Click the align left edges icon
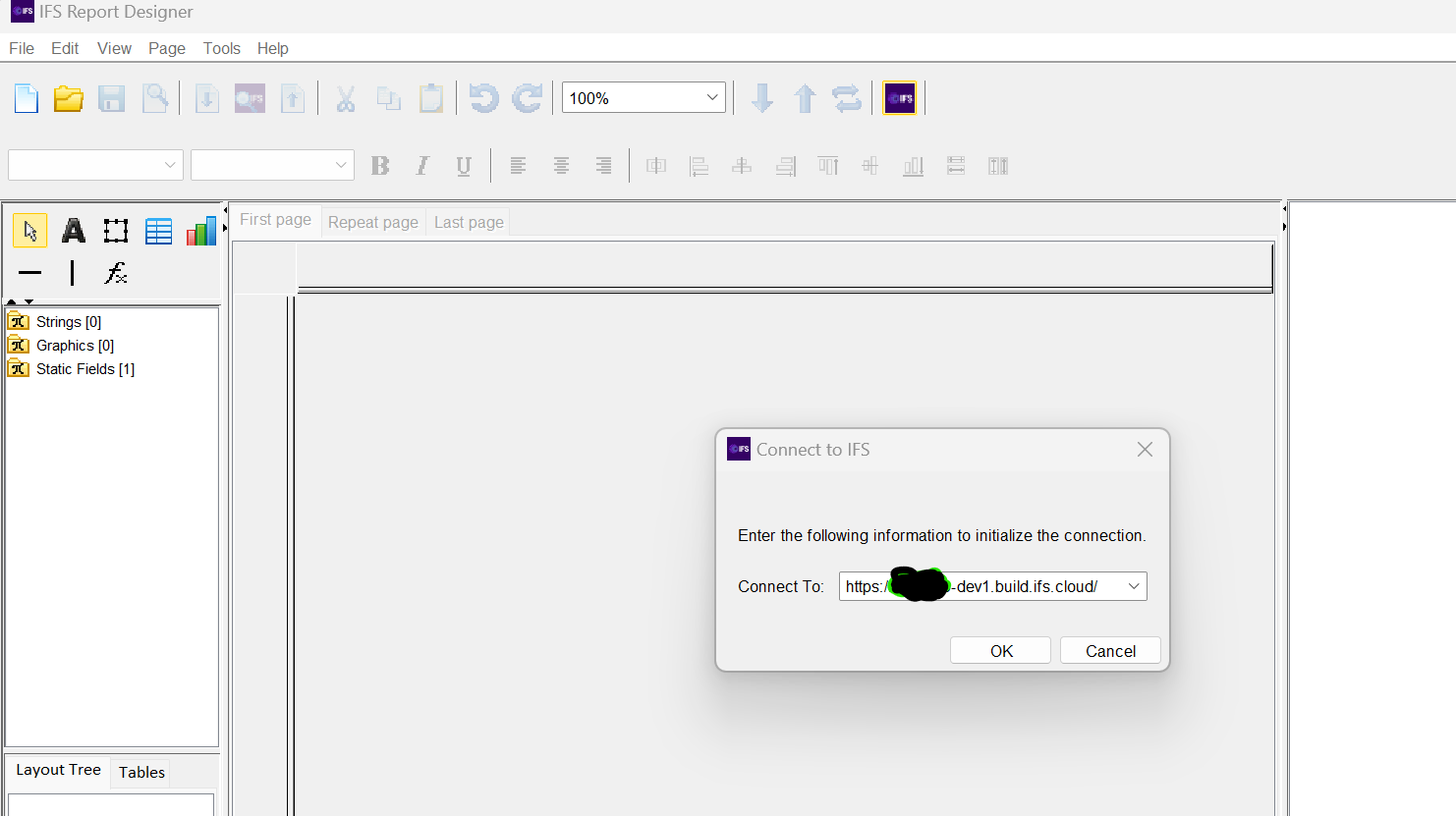Screen dimensions: 1456x816 pyautogui.click(x=699, y=166)
